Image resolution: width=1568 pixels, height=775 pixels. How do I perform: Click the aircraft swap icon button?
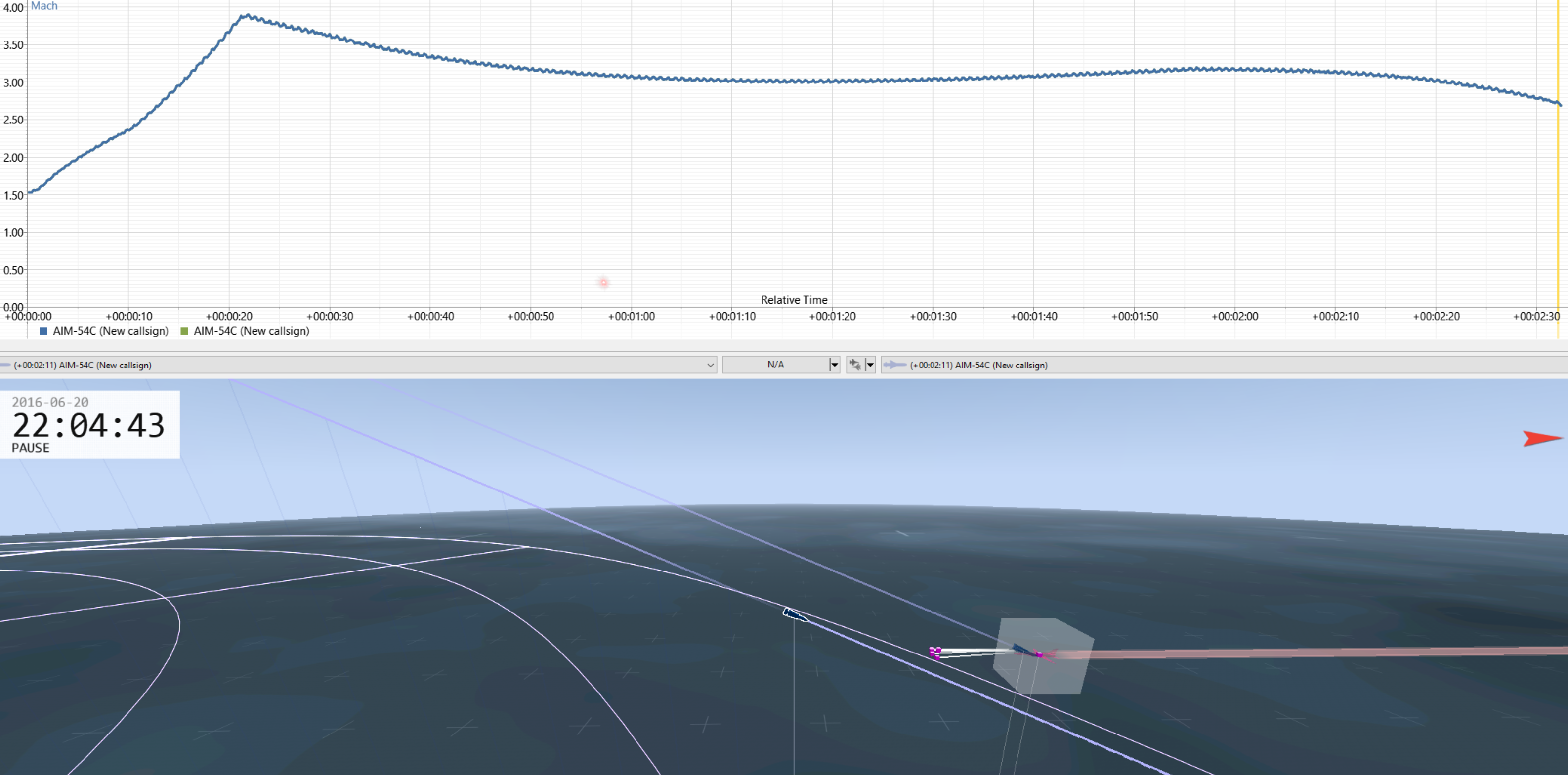[855, 365]
